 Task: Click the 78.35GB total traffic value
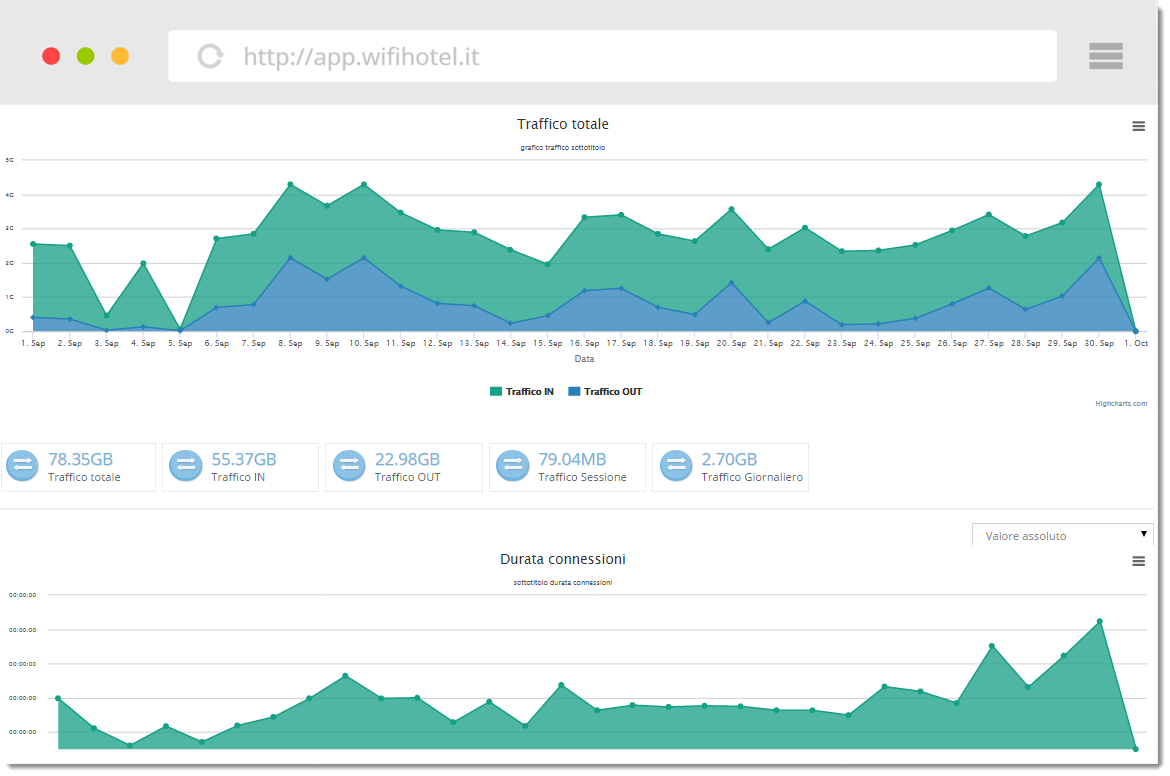(81, 460)
